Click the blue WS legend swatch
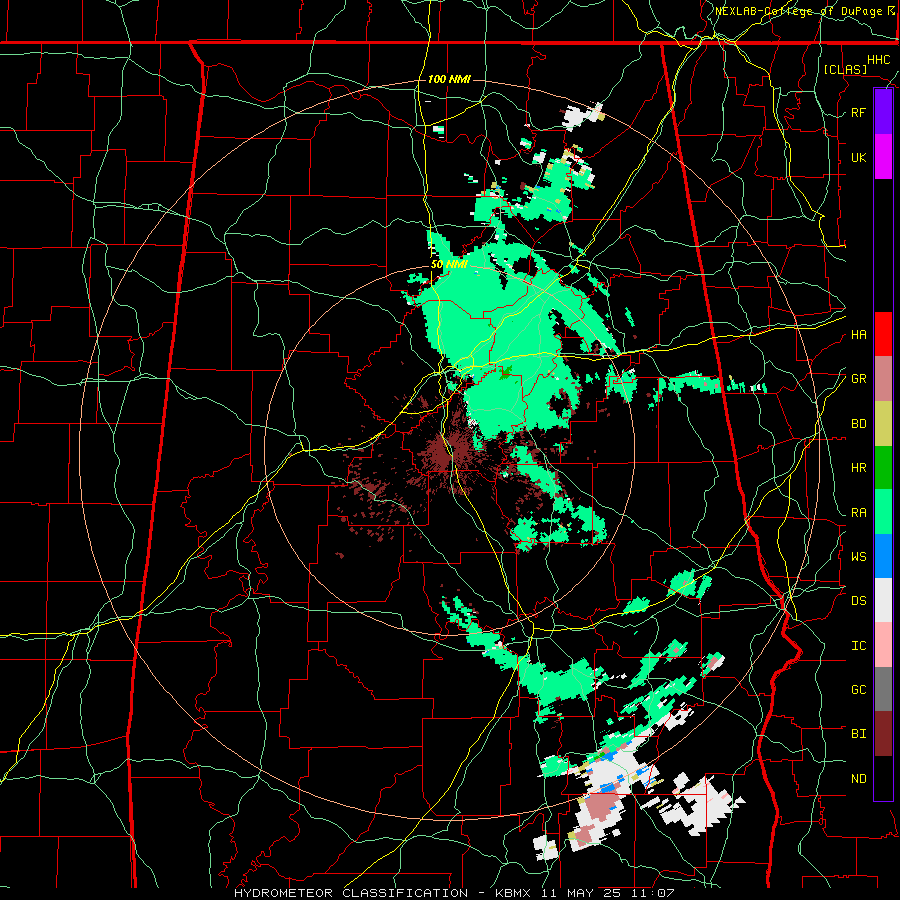The image size is (900, 900). tap(883, 556)
